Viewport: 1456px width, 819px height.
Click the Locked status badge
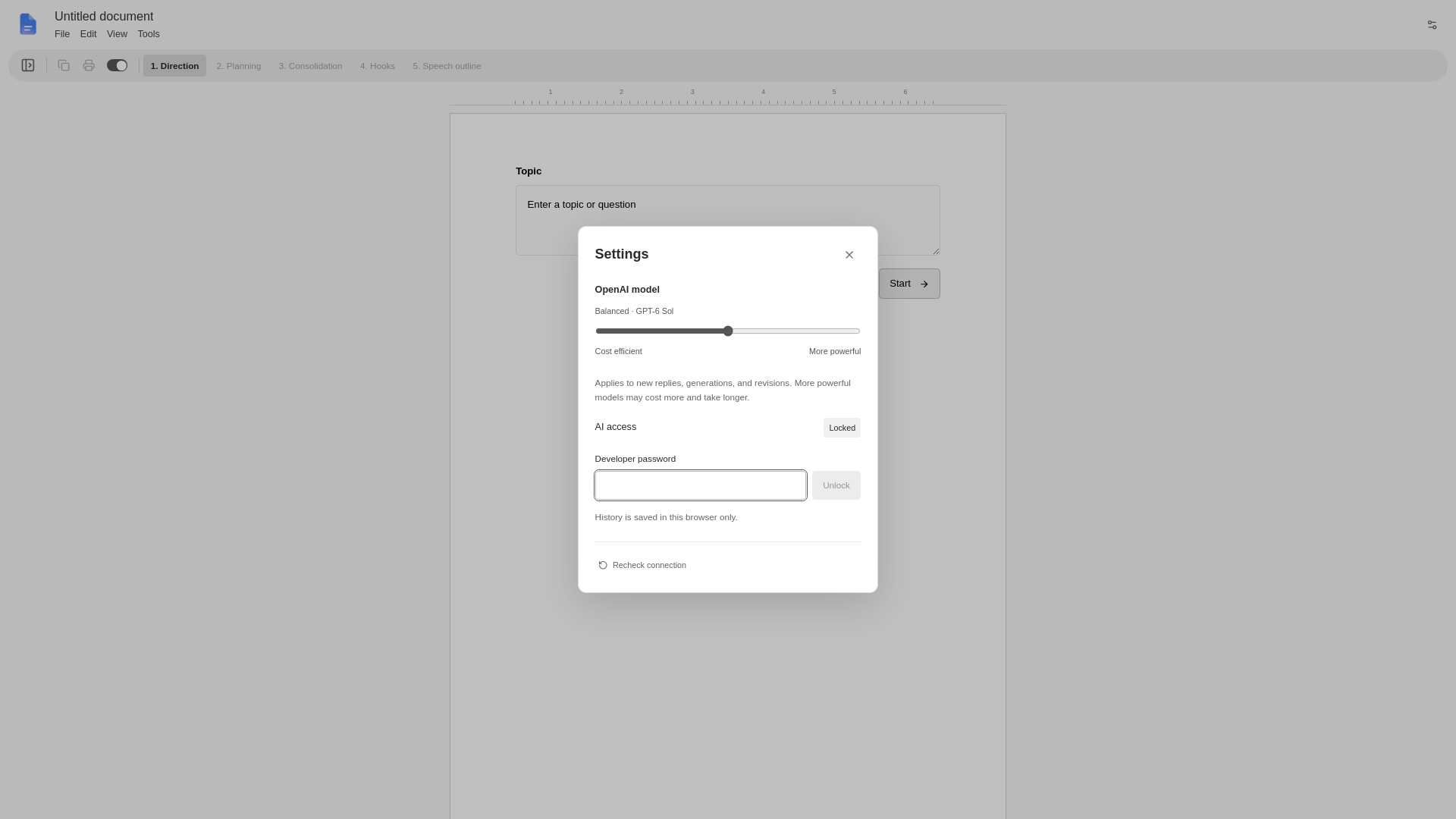click(842, 428)
